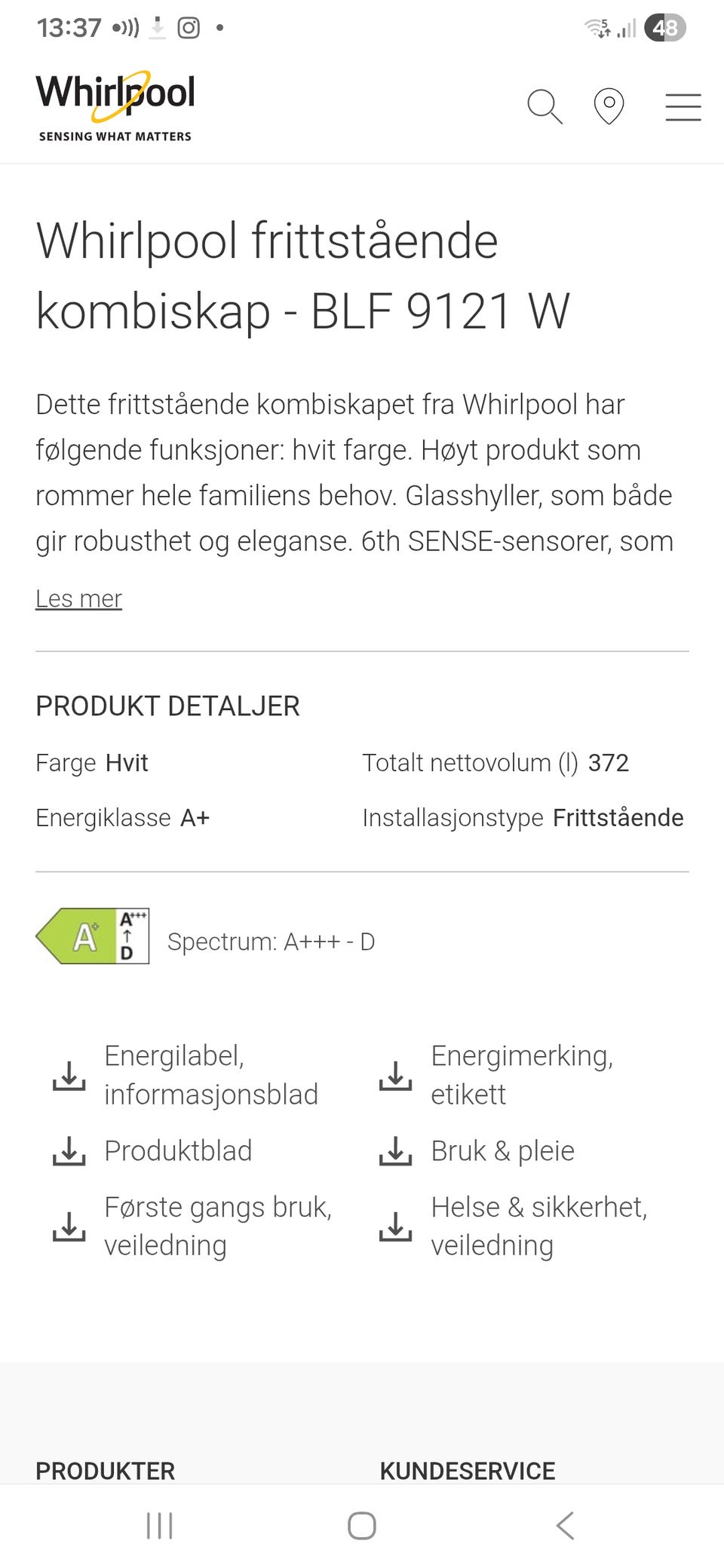Download the Produktblad document
This screenshot has width=724, height=1568.
point(178,1151)
